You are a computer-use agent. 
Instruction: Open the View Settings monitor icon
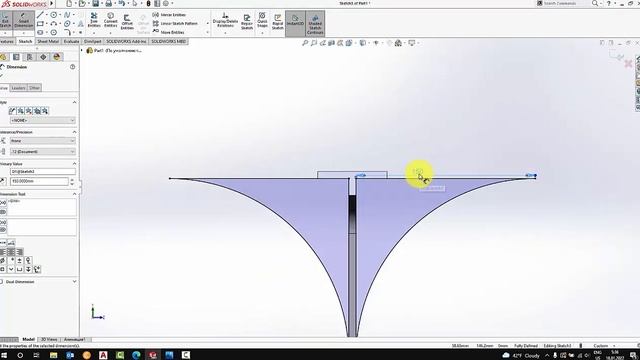[x=412, y=43]
